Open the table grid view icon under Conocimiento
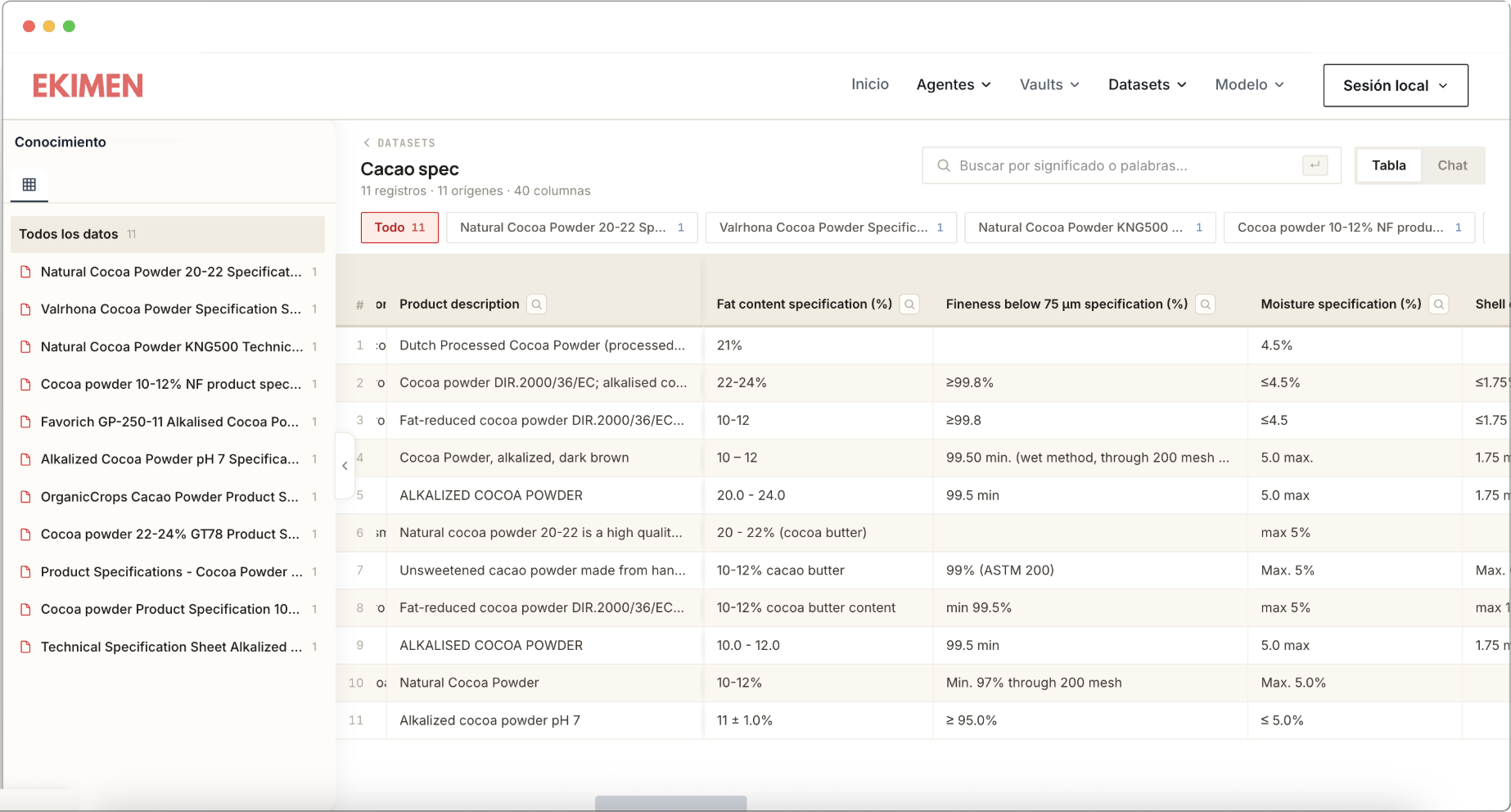1511x812 pixels. click(29, 184)
